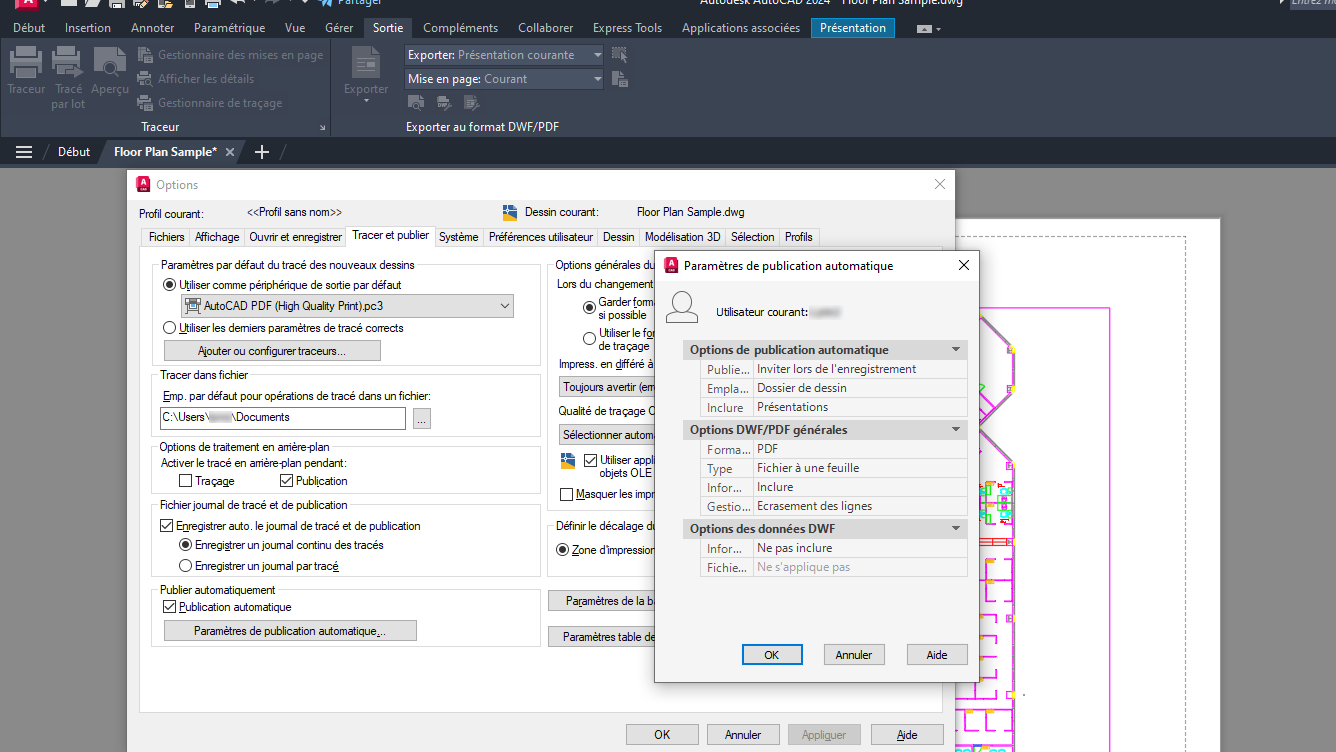Click the Traceur panel dialog launcher arrow
Image resolution: width=1336 pixels, height=752 pixels.
pos(322,128)
